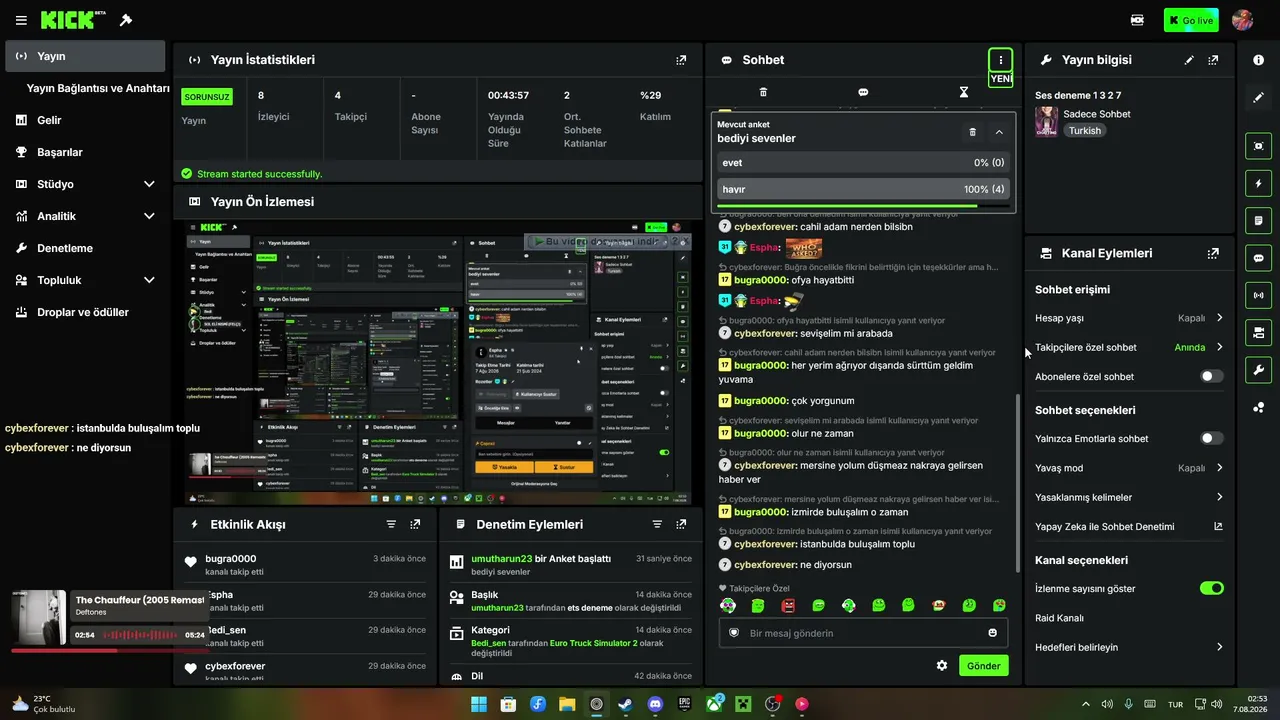Open Yayın Bağlantısı ve Anahtarı page
Viewport: 1280px width, 720px height.
click(98, 88)
